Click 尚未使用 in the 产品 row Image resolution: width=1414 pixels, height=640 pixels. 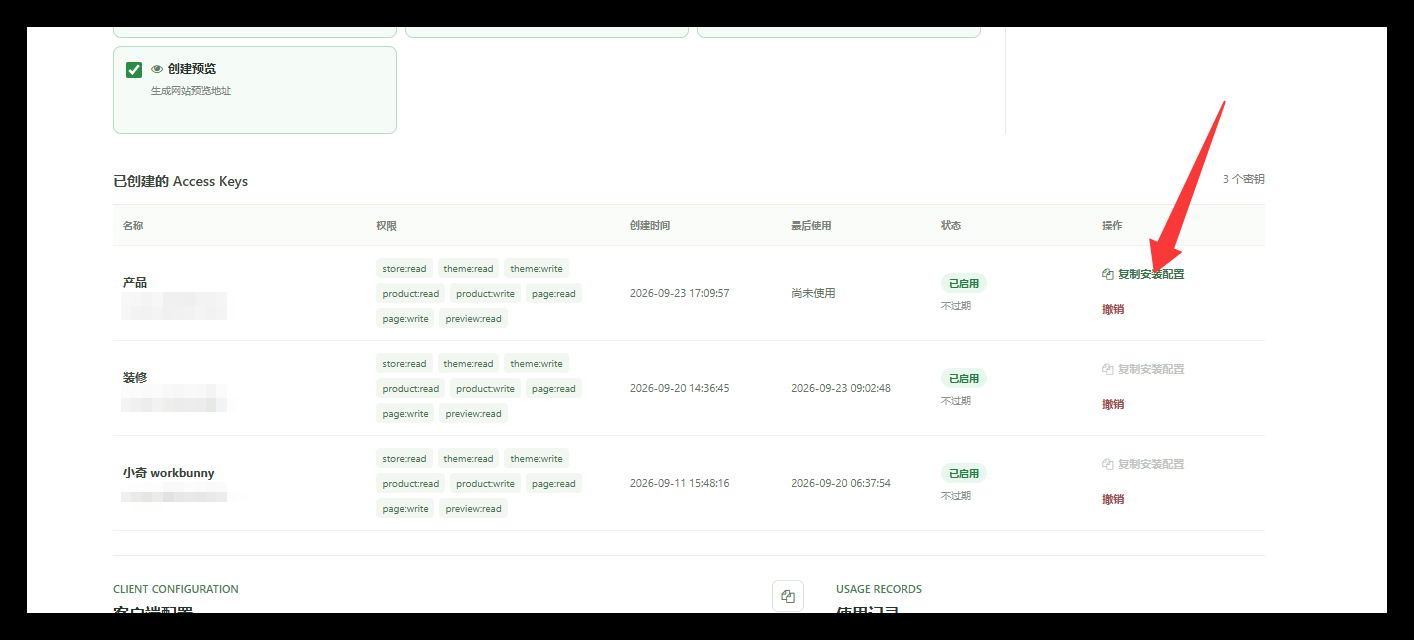tap(813, 293)
